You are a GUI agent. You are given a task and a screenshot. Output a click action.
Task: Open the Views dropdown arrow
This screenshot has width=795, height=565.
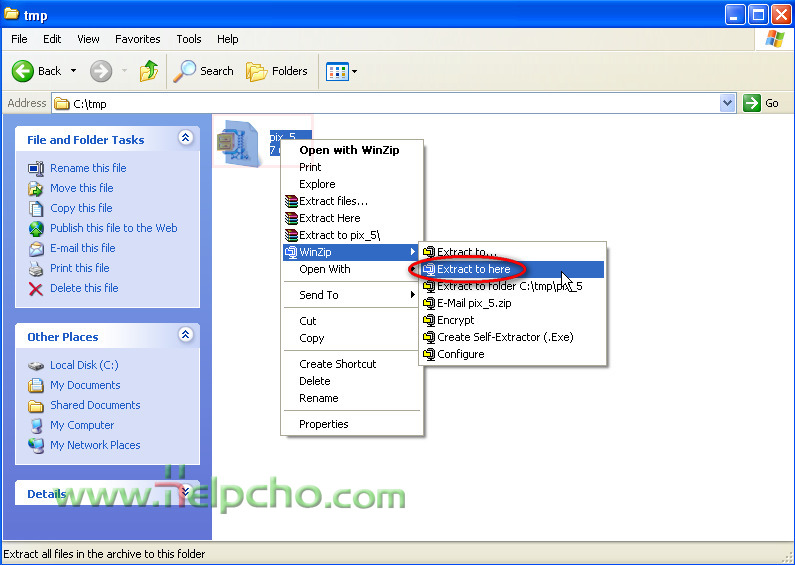pos(354,72)
